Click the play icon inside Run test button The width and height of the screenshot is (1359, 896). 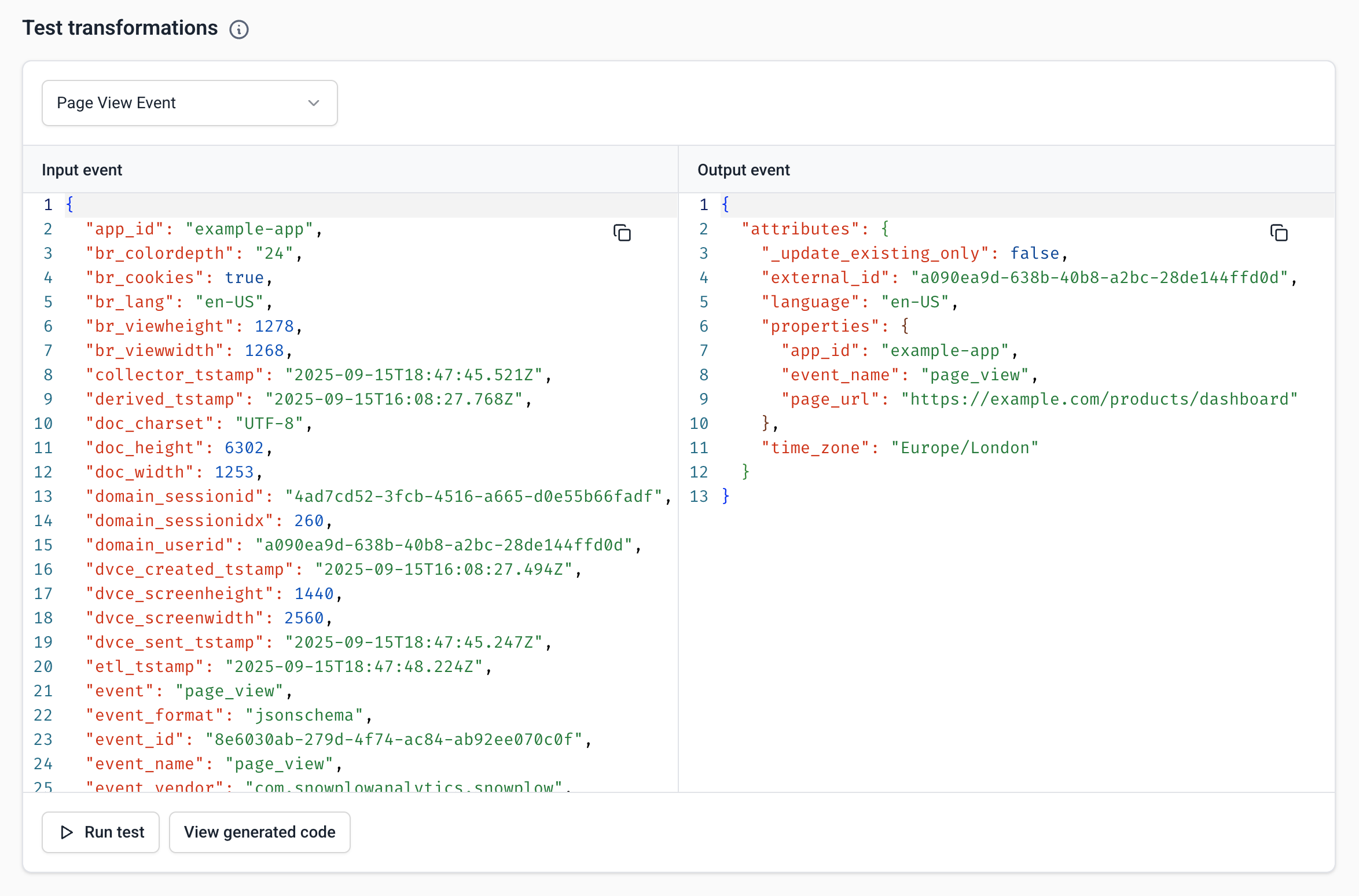pyautogui.click(x=67, y=832)
